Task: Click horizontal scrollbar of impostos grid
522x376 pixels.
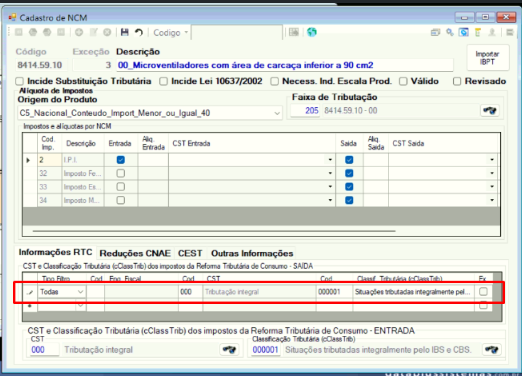Action: pos(214,231)
